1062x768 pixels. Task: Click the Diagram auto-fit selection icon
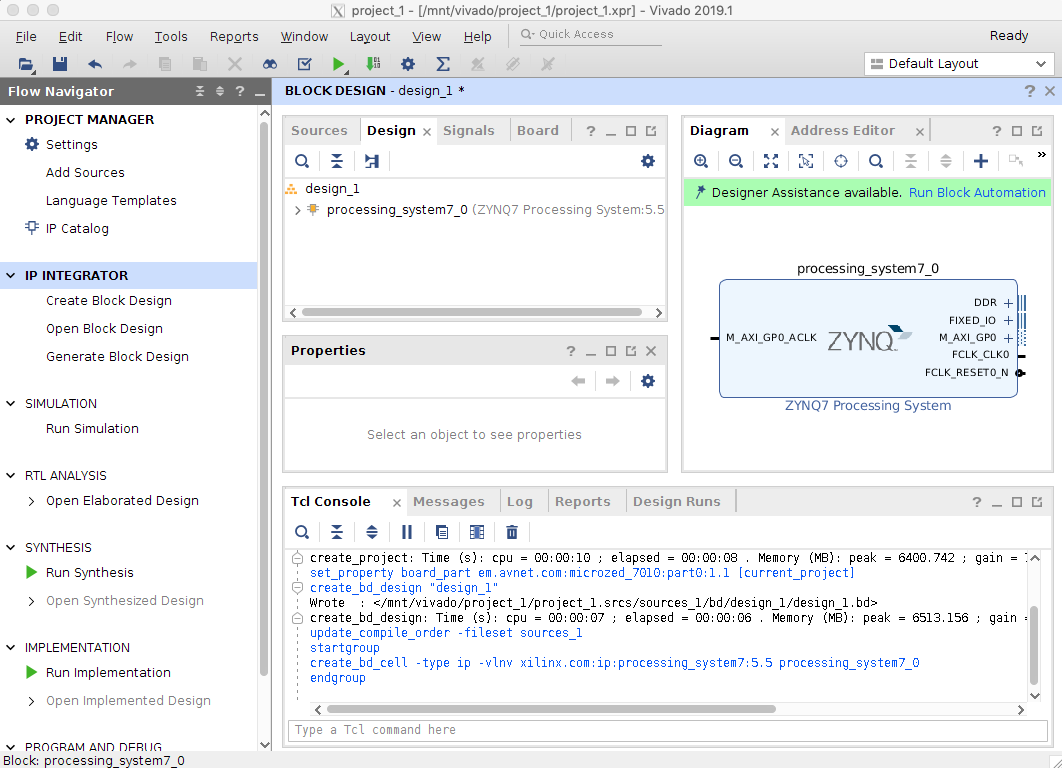pos(806,161)
